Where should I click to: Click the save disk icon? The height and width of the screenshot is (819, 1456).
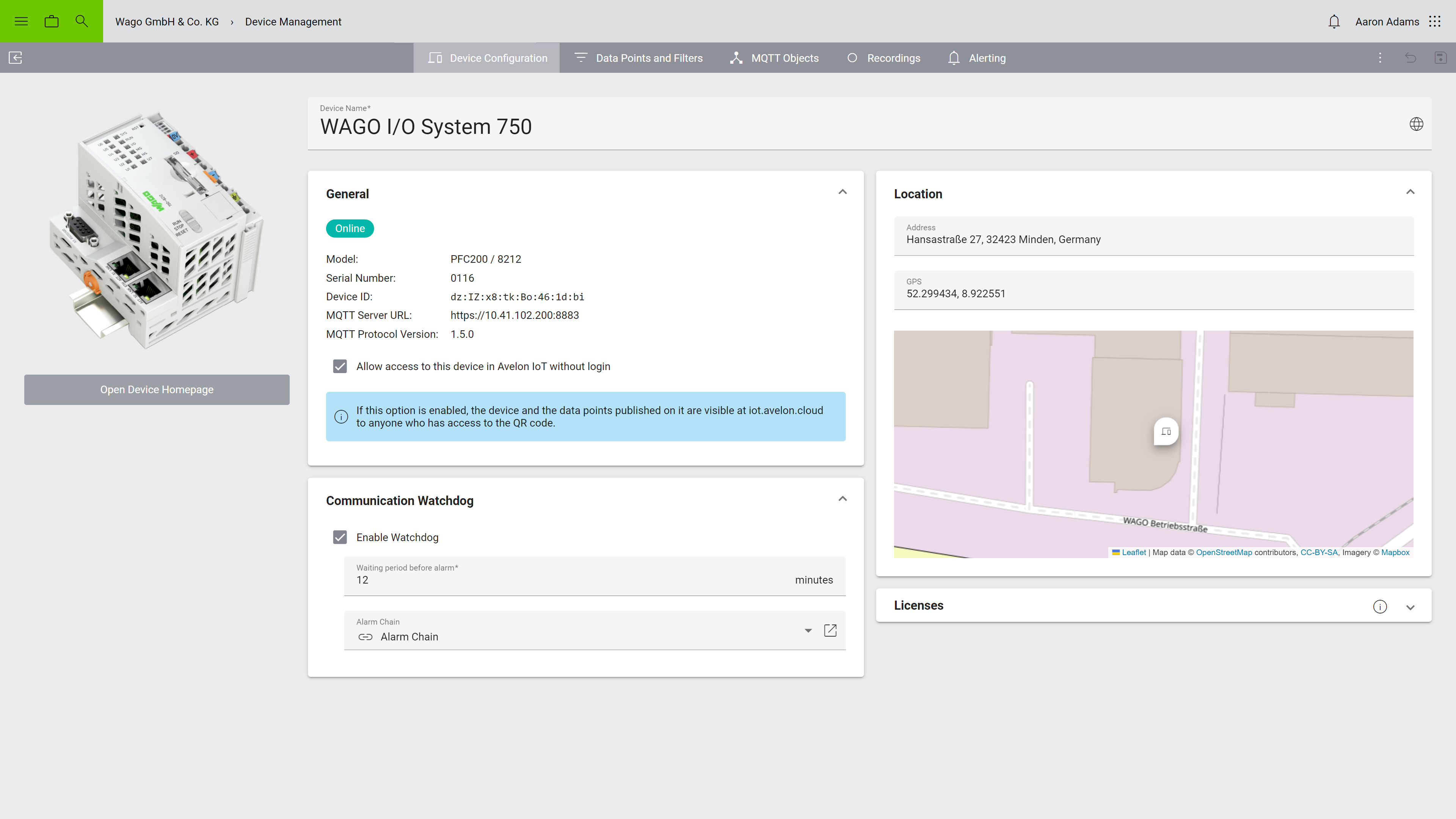click(1440, 58)
